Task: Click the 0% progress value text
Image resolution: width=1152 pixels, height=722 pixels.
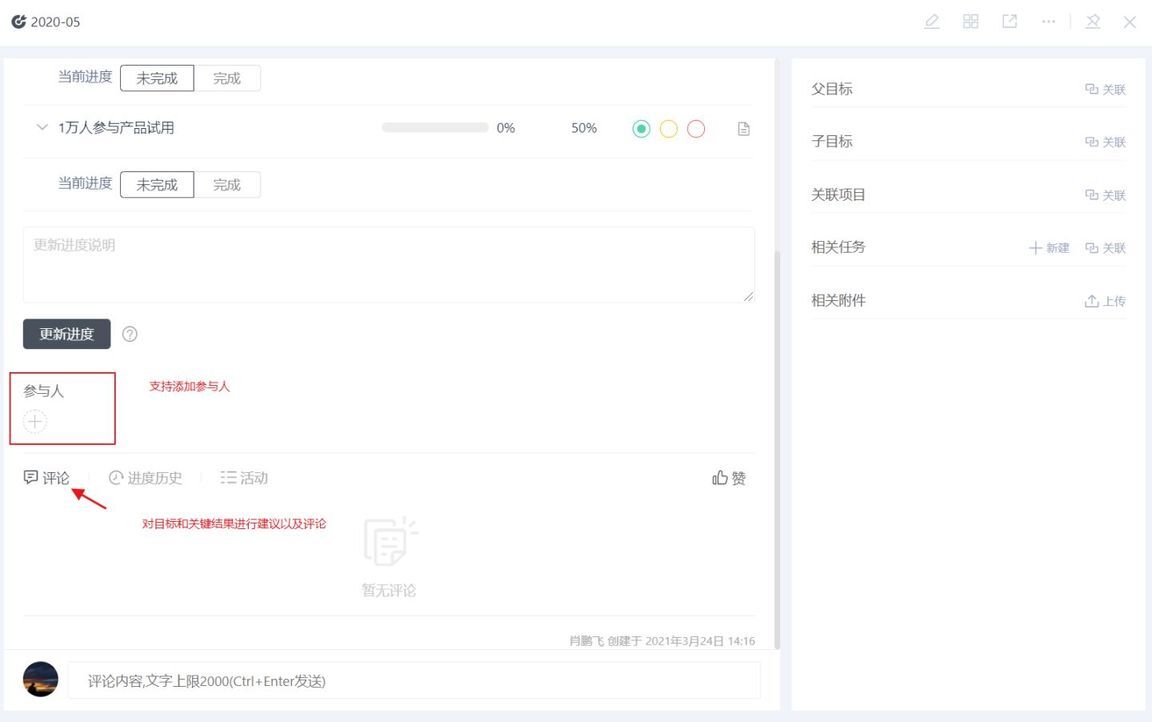Action: [x=505, y=128]
